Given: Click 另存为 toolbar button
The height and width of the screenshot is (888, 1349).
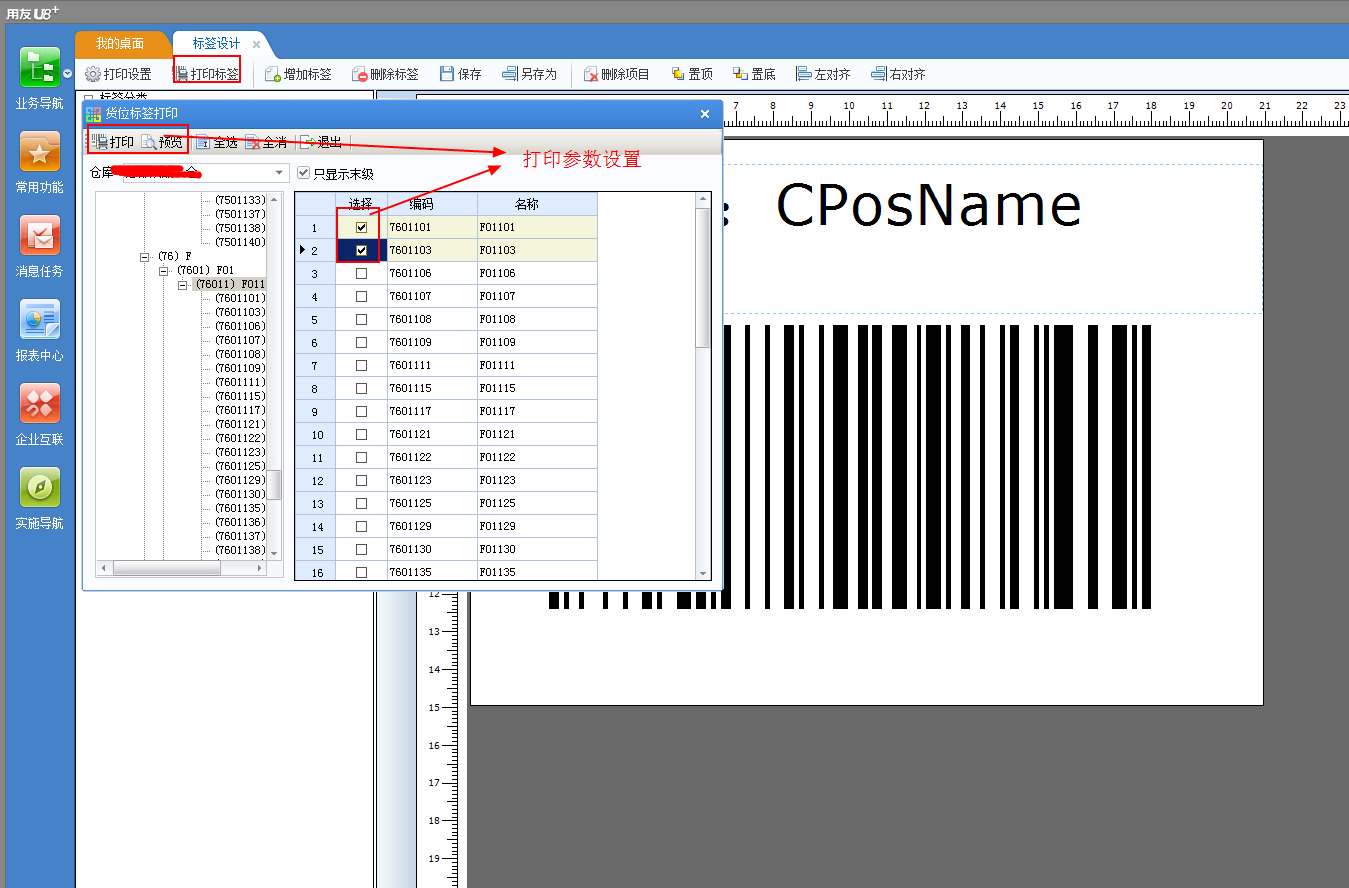Looking at the screenshot, I should (x=529, y=74).
